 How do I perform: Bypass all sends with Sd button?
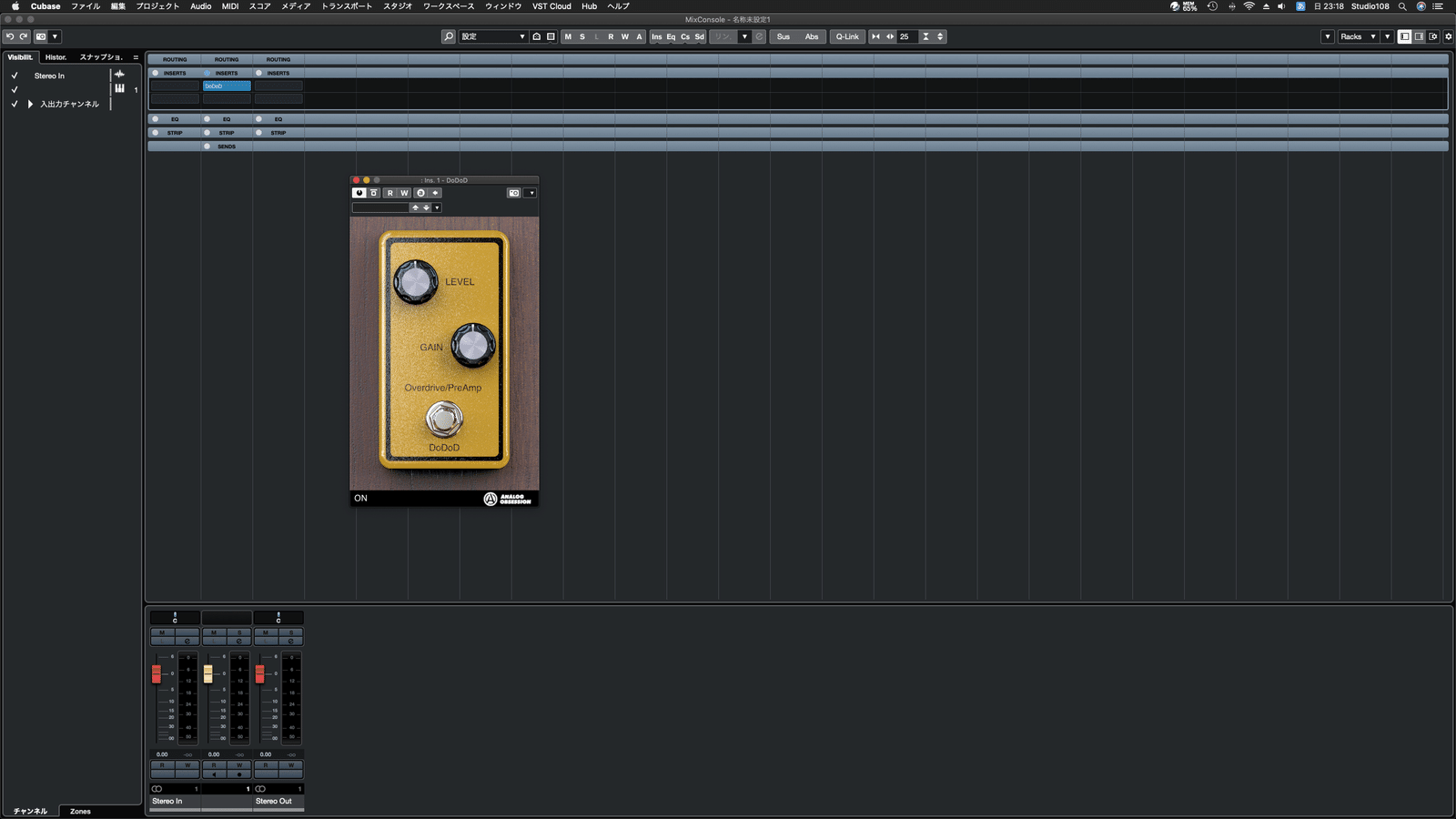tap(700, 36)
